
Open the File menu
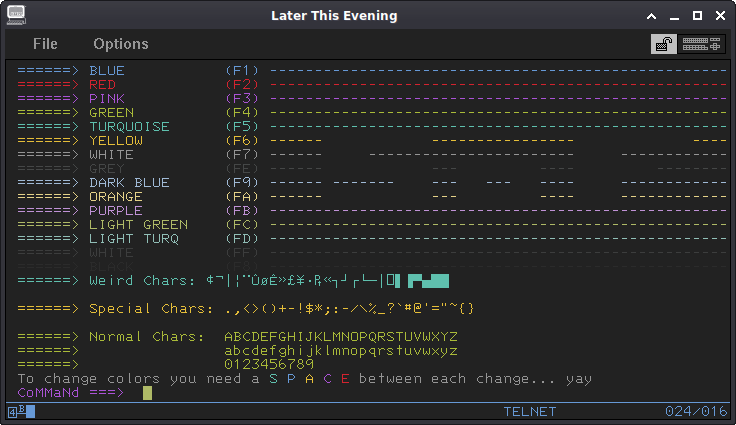pyautogui.click(x=45, y=44)
